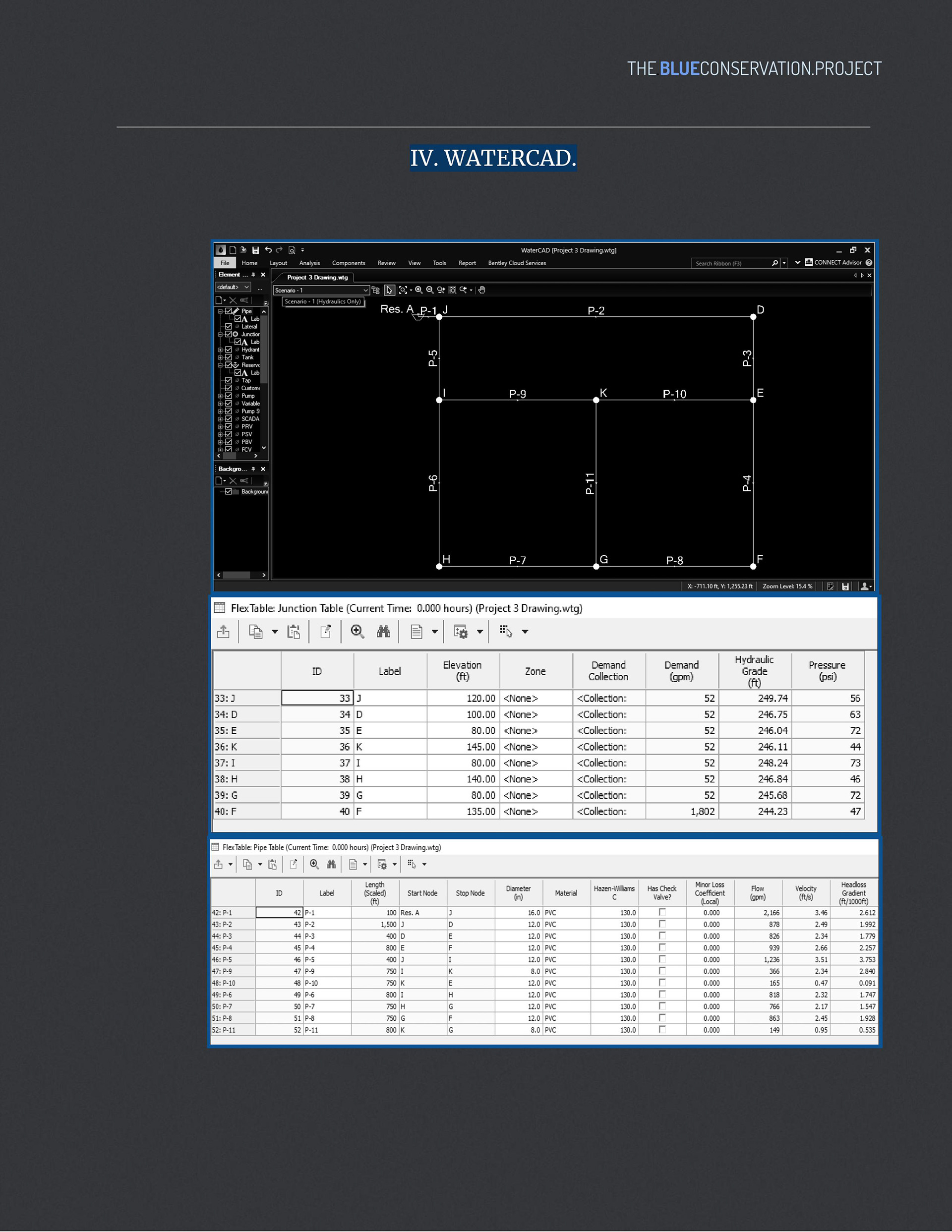Open the Analysis ribbon tab
952x1232 pixels.
point(309,263)
